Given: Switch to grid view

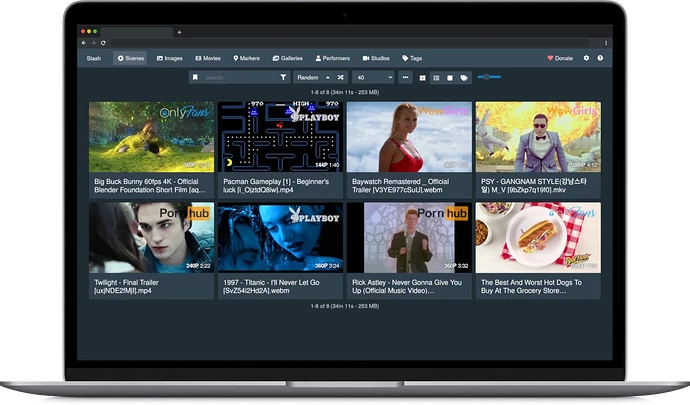Looking at the screenshot, I should 422,78.
